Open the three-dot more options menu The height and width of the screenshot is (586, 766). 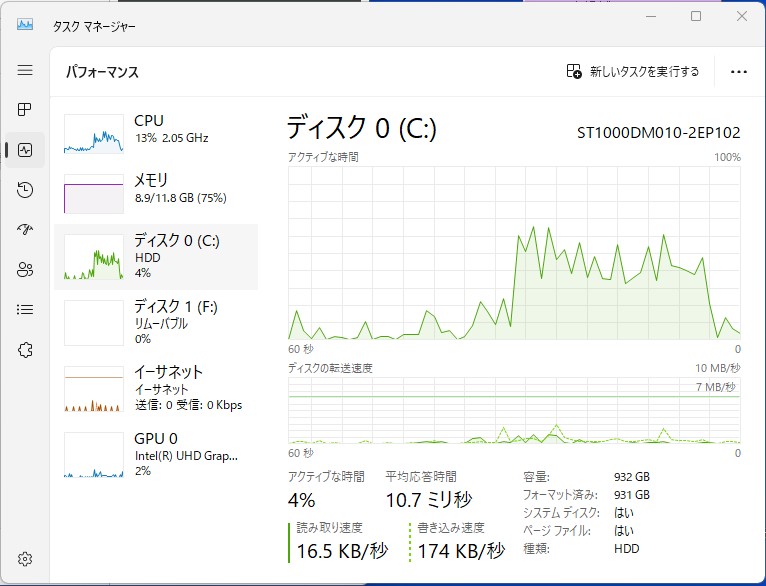pyautogui.click(x=739, y=72)
